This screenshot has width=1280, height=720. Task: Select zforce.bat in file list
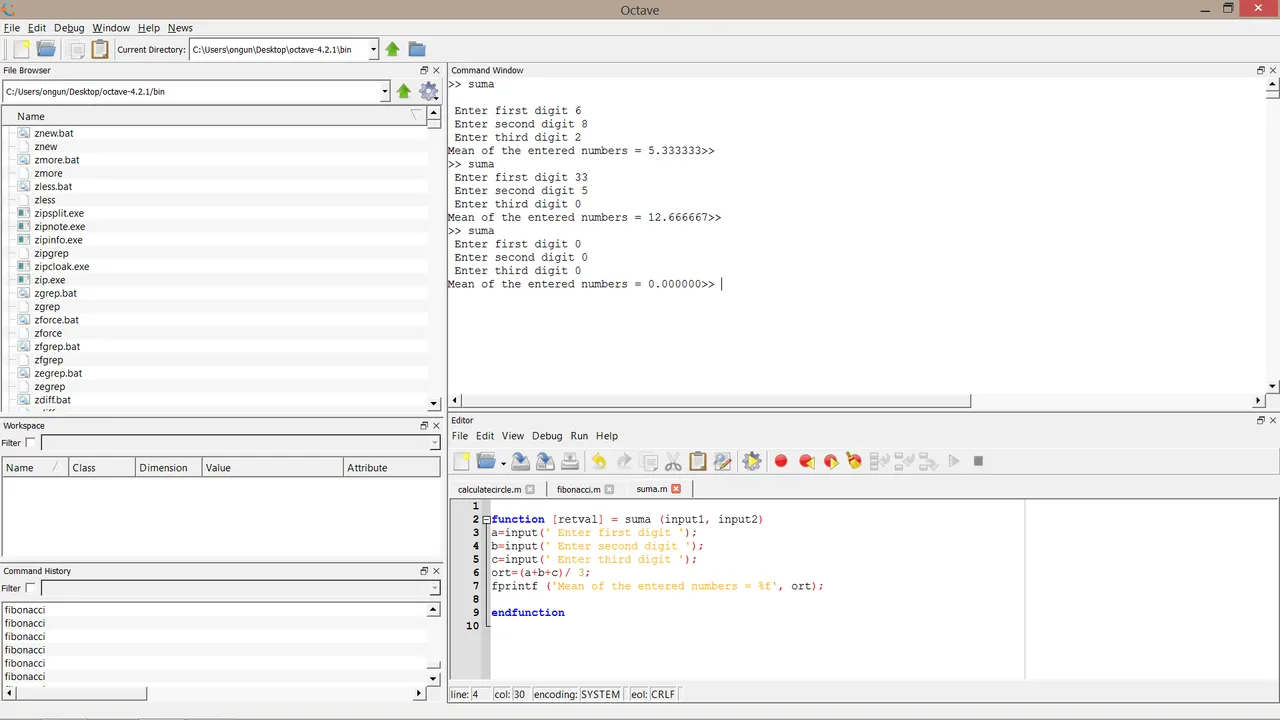click(x=56, y=320)
